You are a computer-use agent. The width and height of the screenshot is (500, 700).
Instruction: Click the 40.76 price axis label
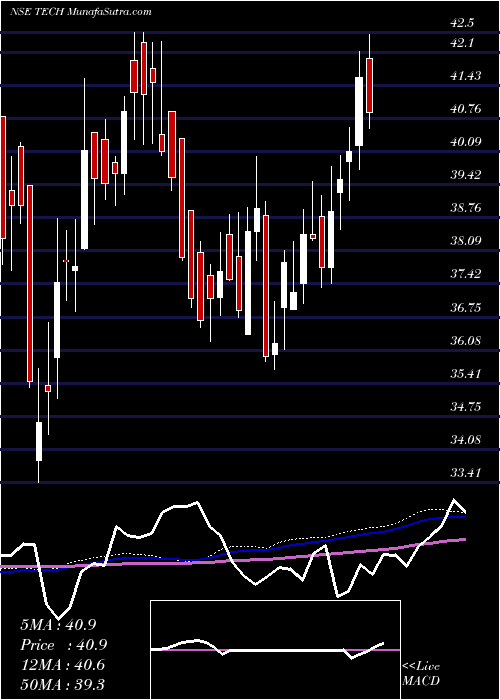(466, 109)
